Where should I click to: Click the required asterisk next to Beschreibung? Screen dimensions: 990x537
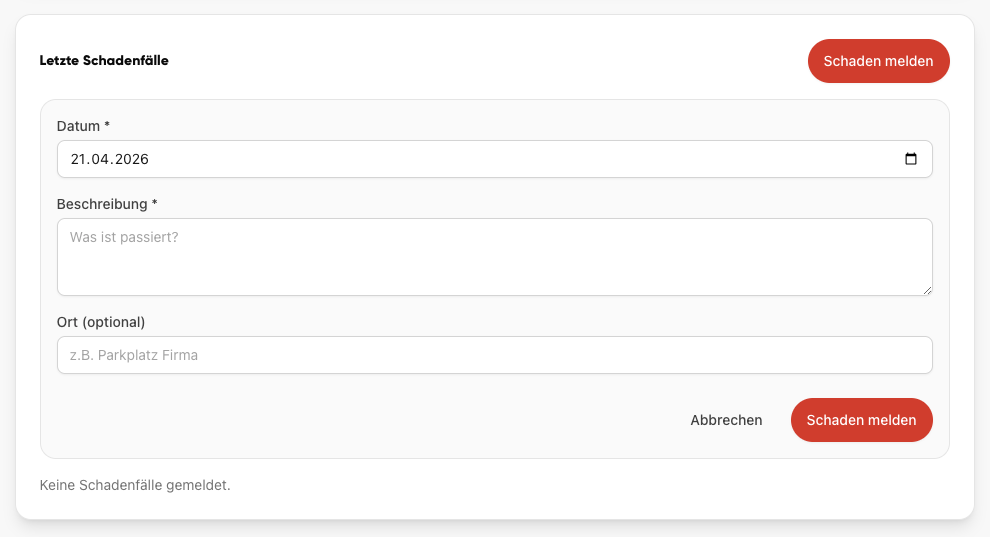click(154, 203)
